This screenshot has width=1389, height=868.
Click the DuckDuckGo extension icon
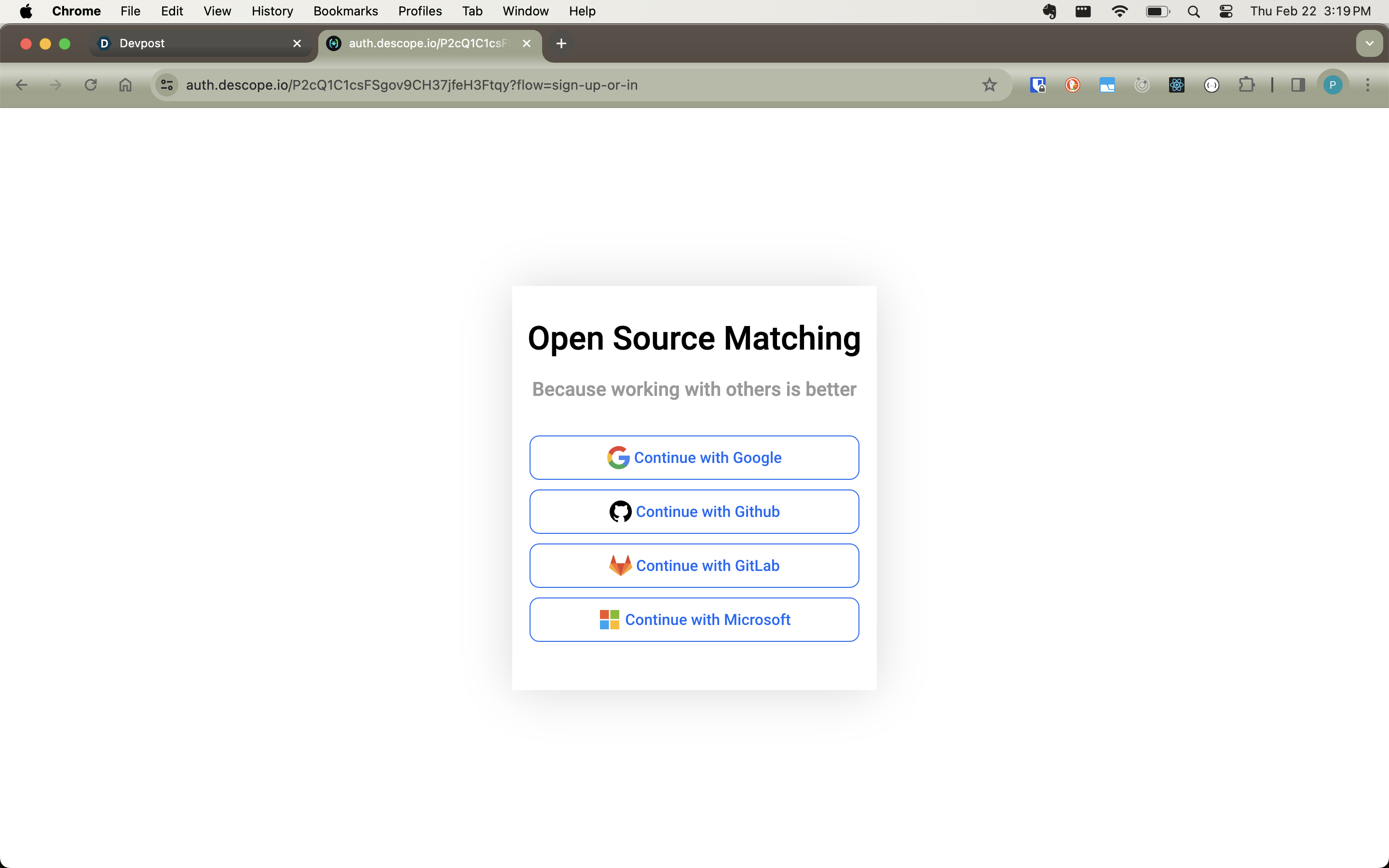[1072, 85]
